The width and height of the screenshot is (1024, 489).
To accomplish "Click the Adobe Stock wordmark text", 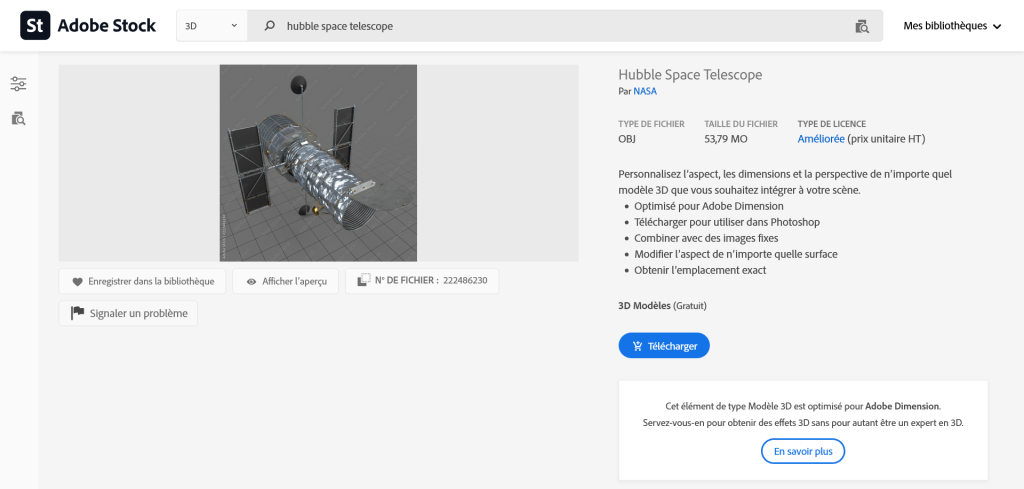I will click(x=106, y=26).
